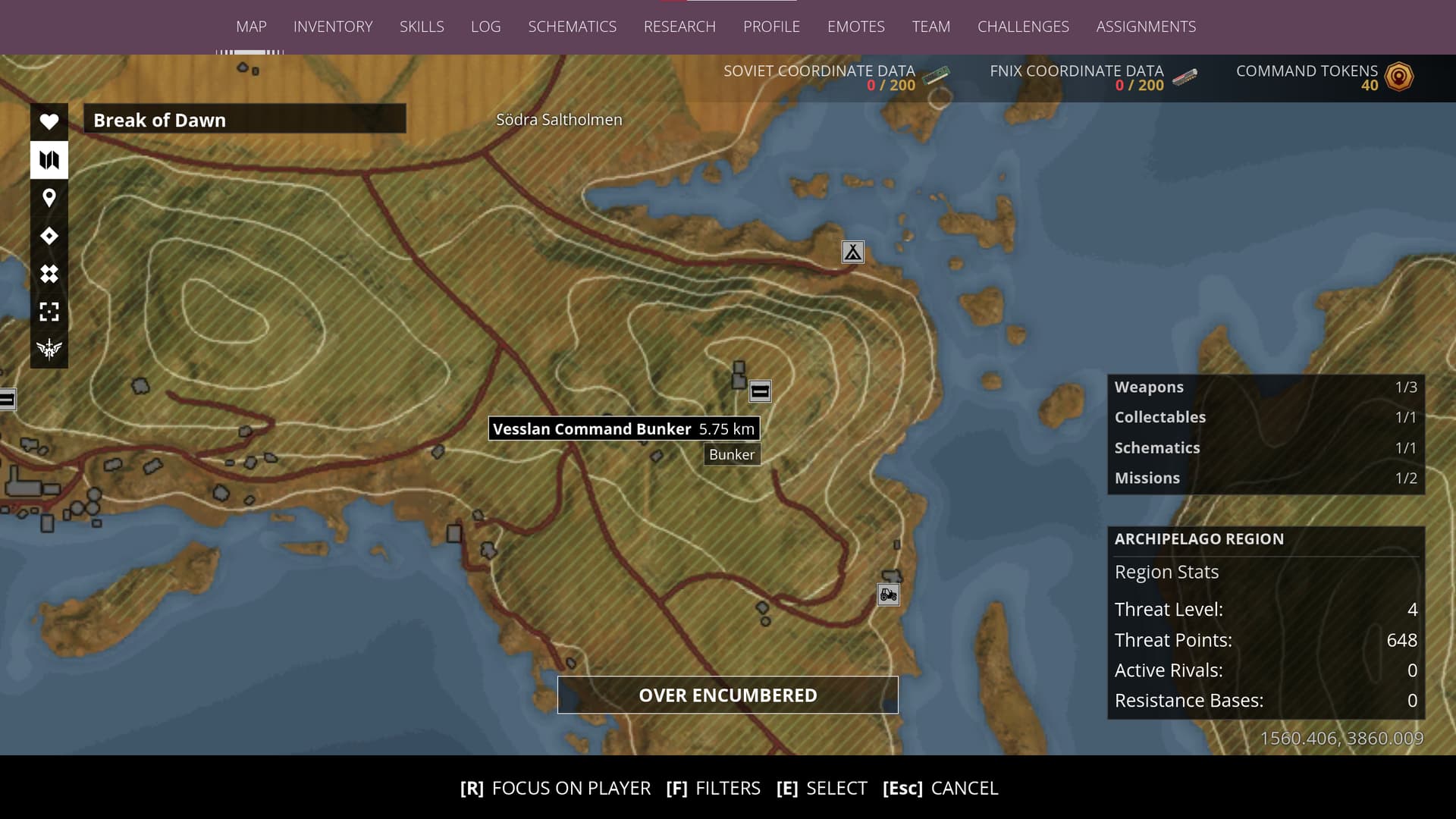Viewport: 1456px width, 819px height.
Task: Click the Break of Dawn mission title
Action: pos(244,120)
